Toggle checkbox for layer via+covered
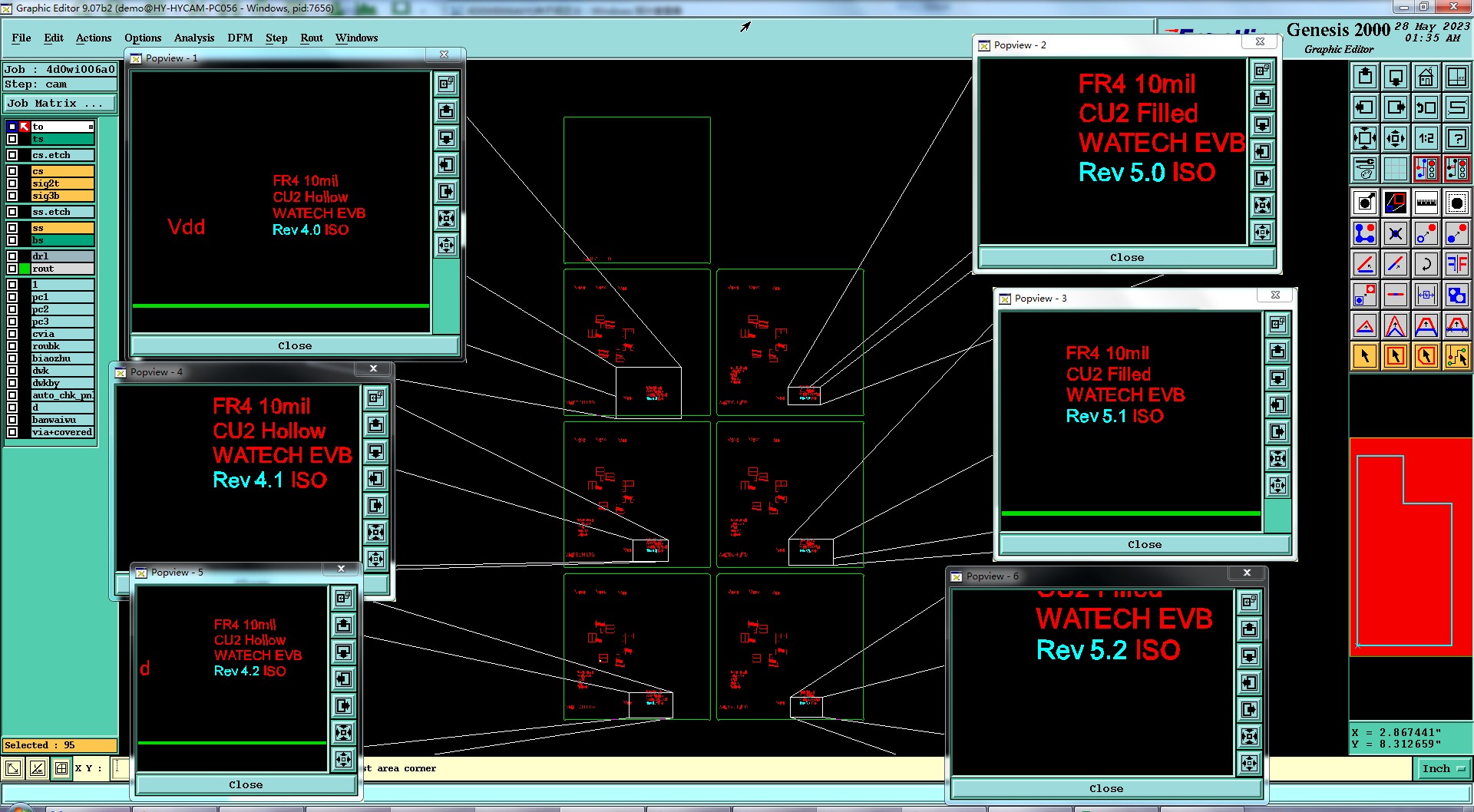Viewport: 1474px width, 812px height. [x=12, y=432]
